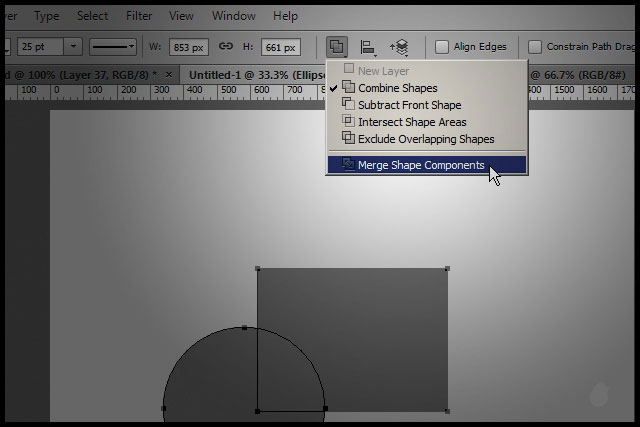This screenshot has width=640, height=427.
Task: Click the Path operations icon in options bar
Action: pyautogui.click(x=337, y=47)
